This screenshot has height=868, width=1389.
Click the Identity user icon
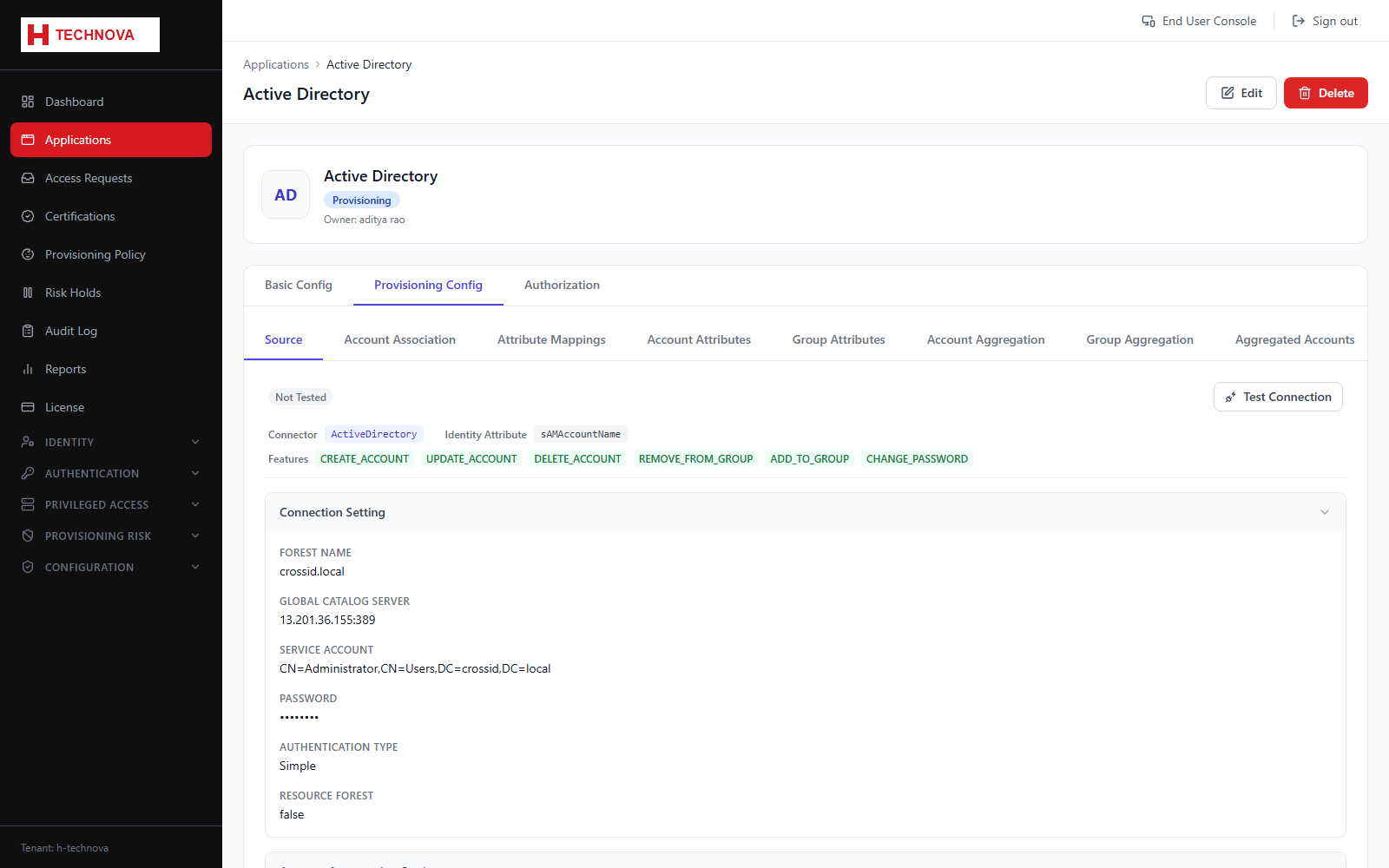coord(28,442)
